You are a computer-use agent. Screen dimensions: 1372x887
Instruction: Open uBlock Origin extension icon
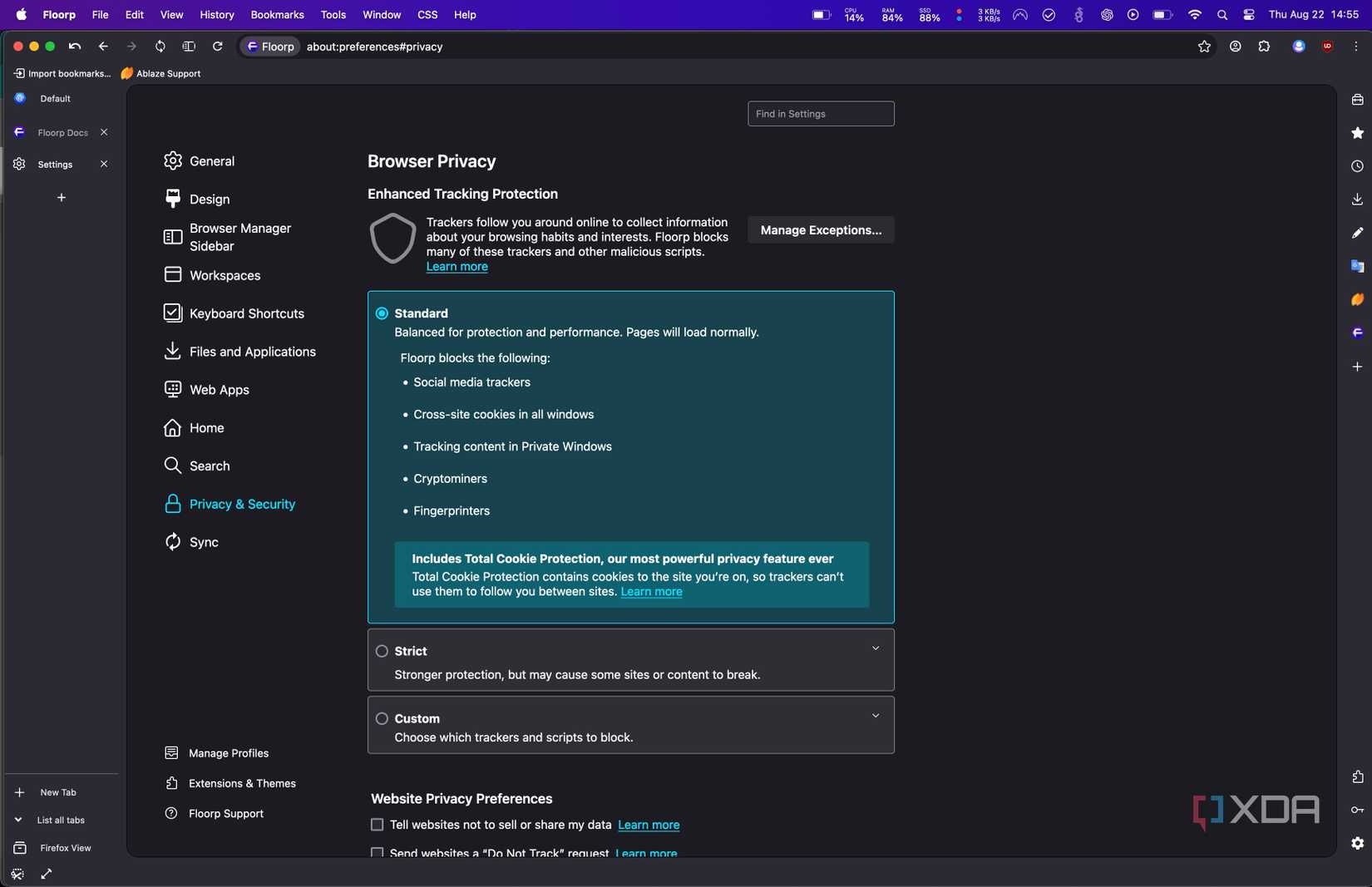click(x=1328, y=47)
